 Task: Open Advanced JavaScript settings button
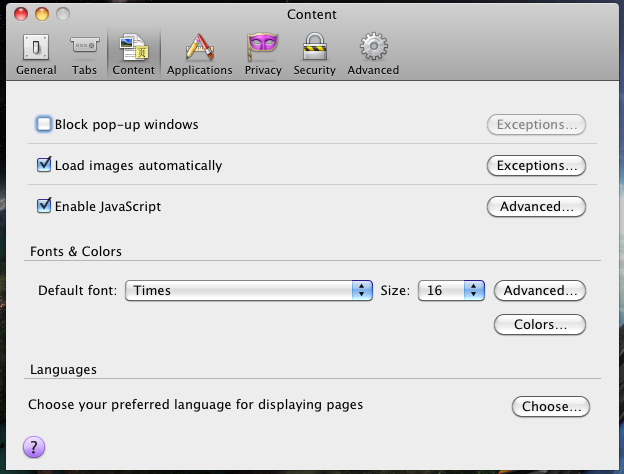(536, 207)
